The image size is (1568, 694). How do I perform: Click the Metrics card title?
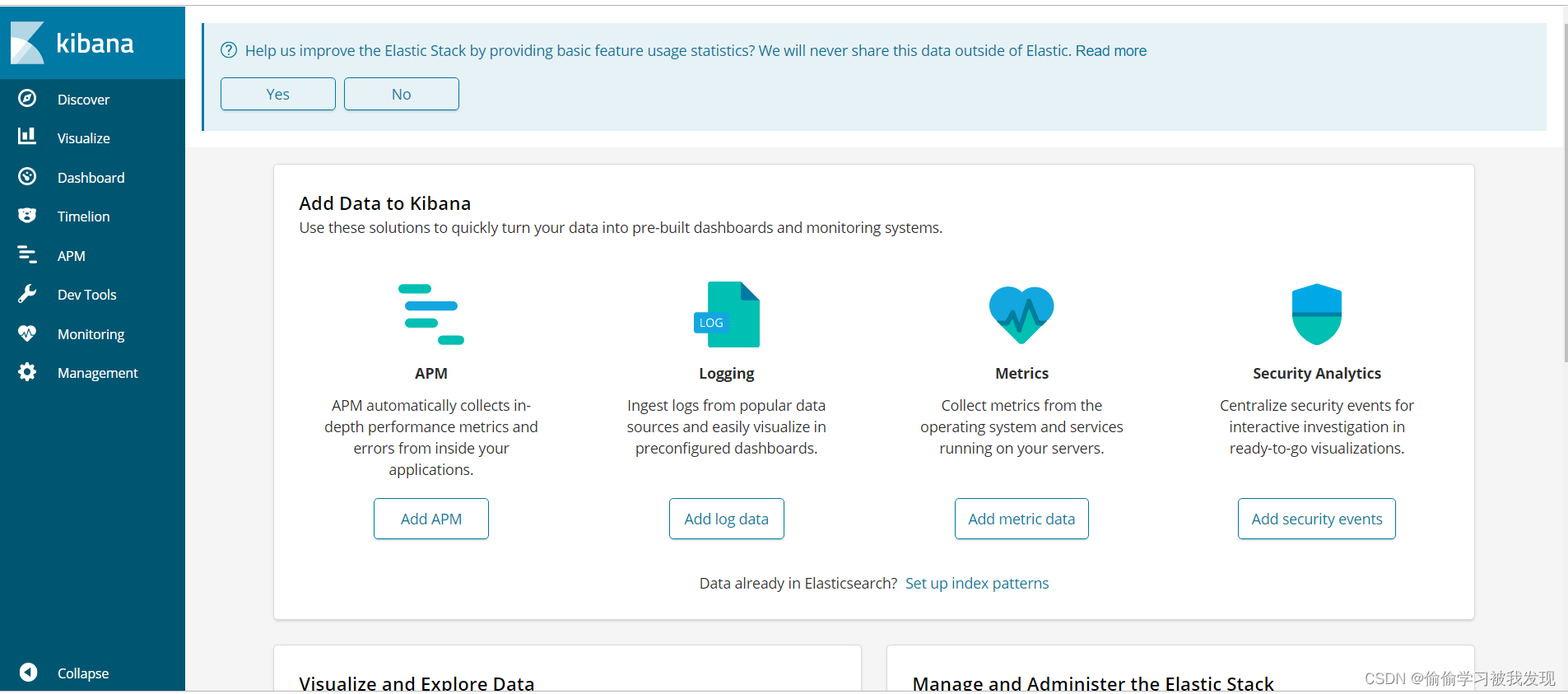point(1021,373)
